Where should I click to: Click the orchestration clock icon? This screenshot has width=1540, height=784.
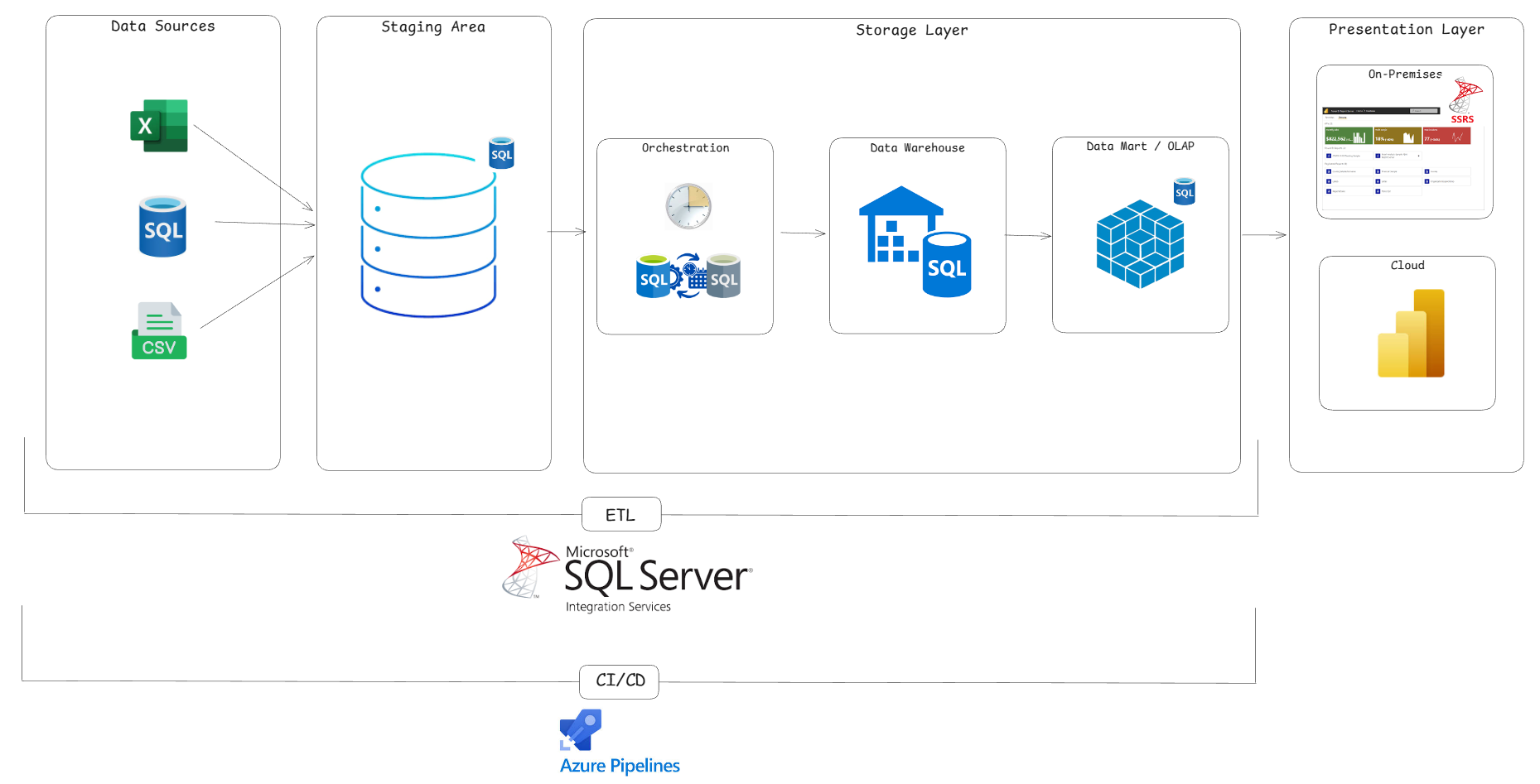tap(688, 206)
